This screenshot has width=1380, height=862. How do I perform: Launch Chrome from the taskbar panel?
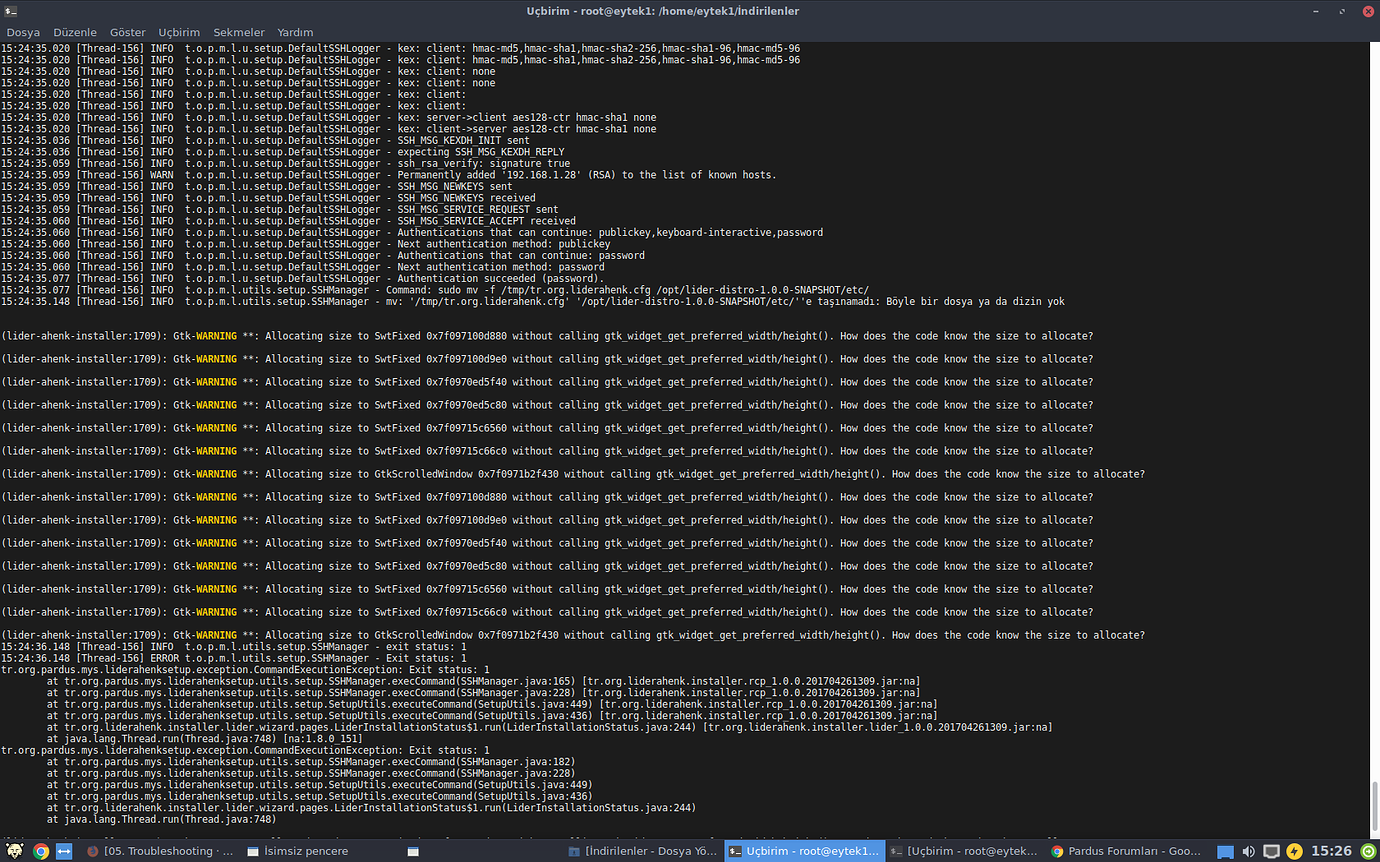click(x=41, y=851)
